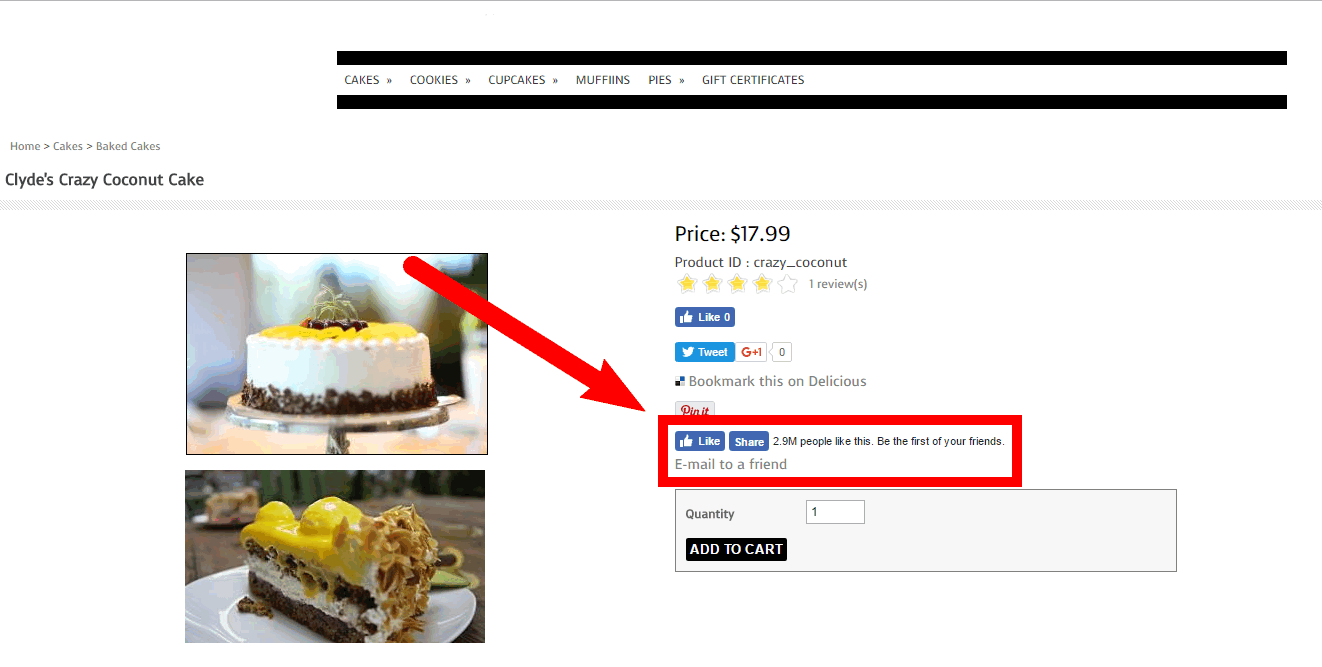Expand the Cookies menu

pyautogui.click(x=440, y=80)
